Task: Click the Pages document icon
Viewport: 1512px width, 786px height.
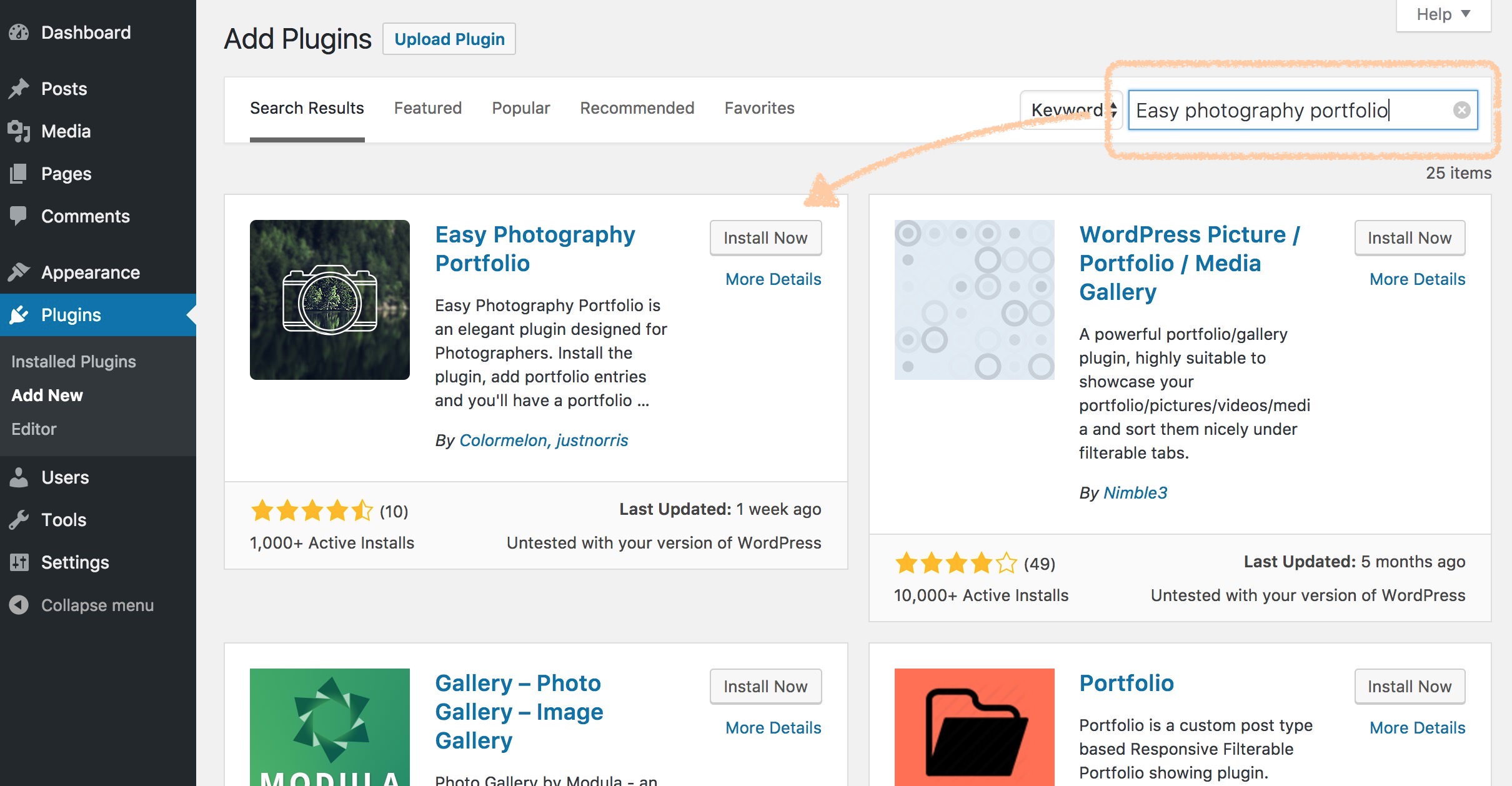Action: tap(19, 174)
